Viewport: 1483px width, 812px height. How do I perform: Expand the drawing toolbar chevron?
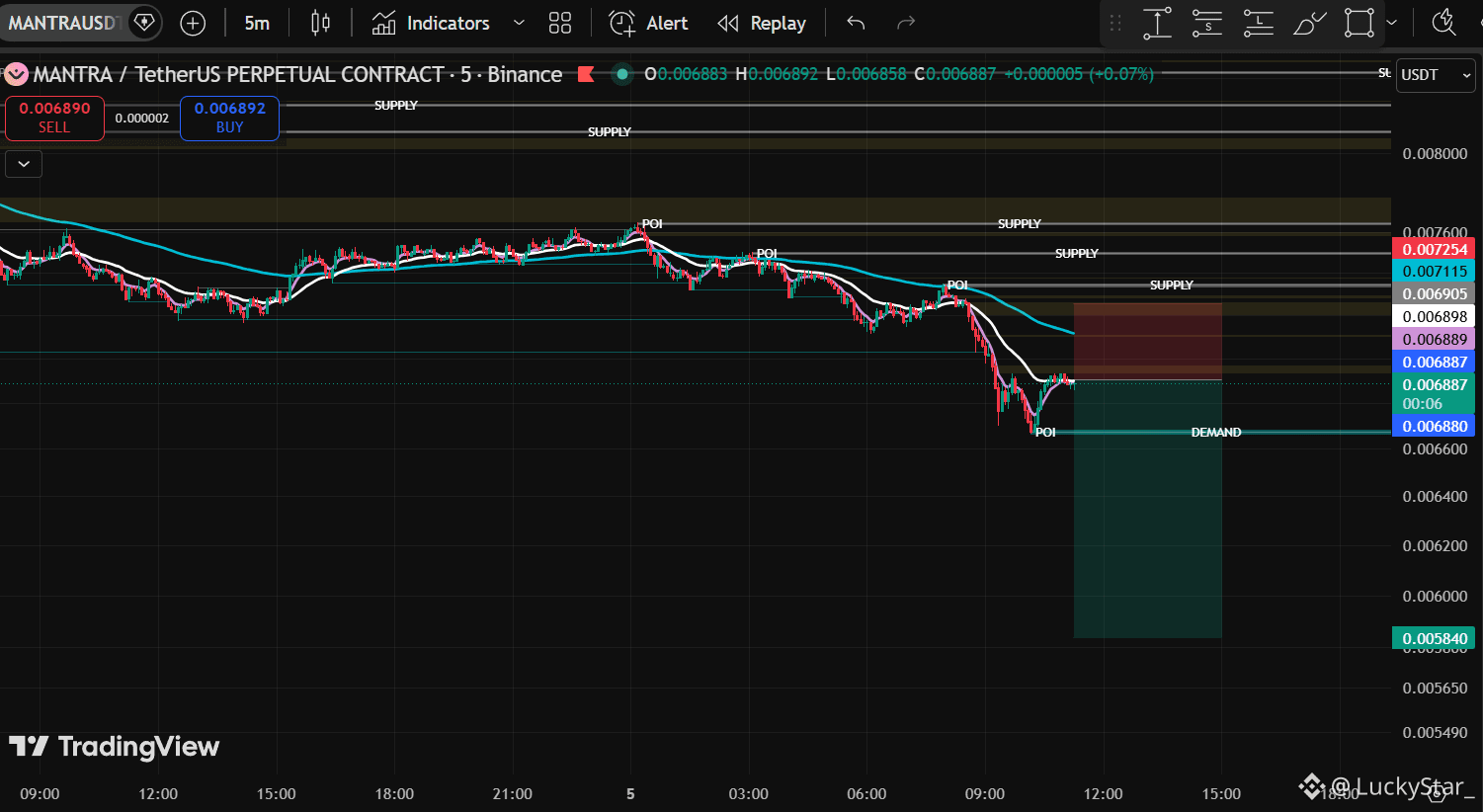pyautogui.click(x=1392, y=23)
